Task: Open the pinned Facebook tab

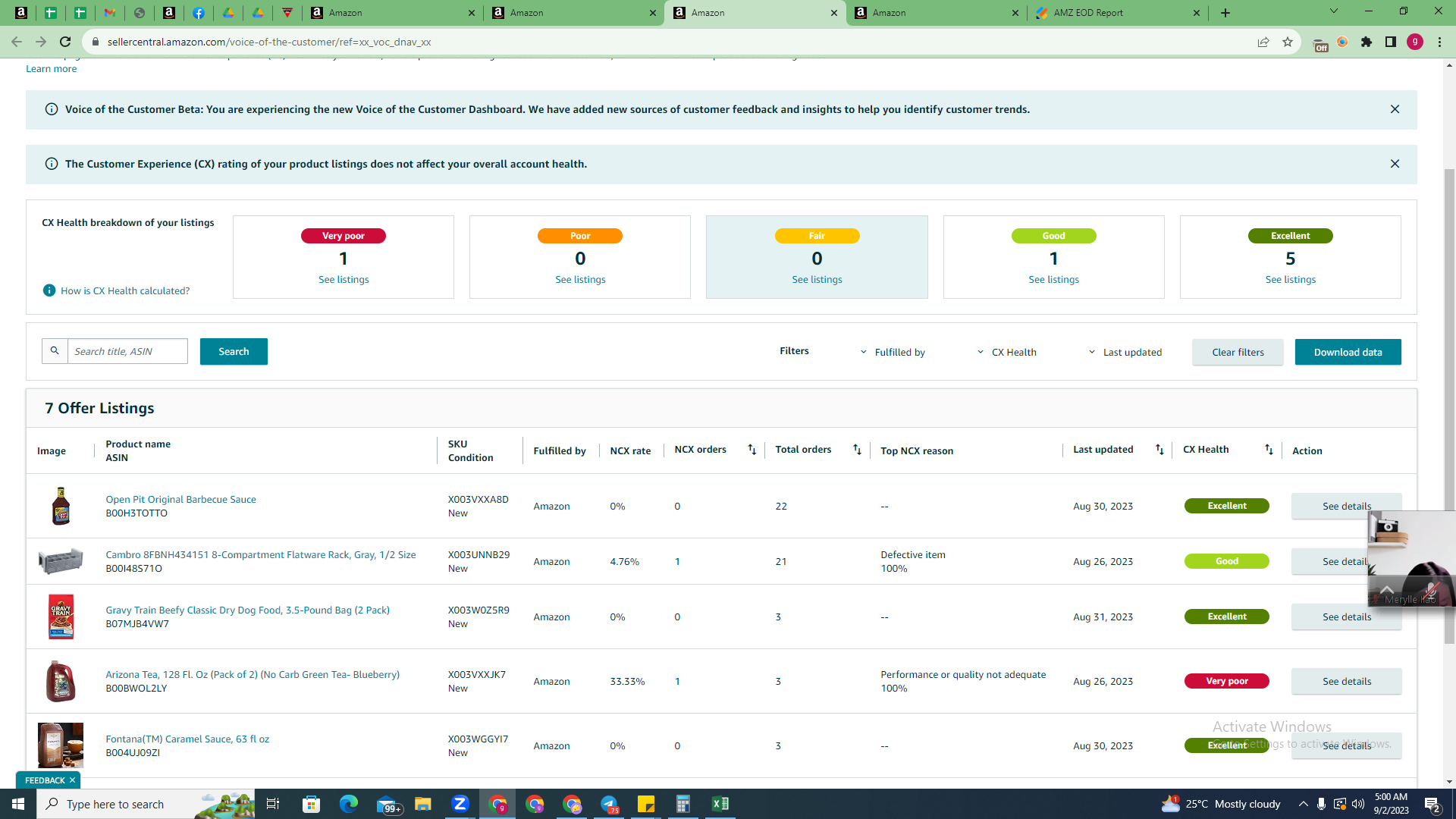Action: click(199, 12)
